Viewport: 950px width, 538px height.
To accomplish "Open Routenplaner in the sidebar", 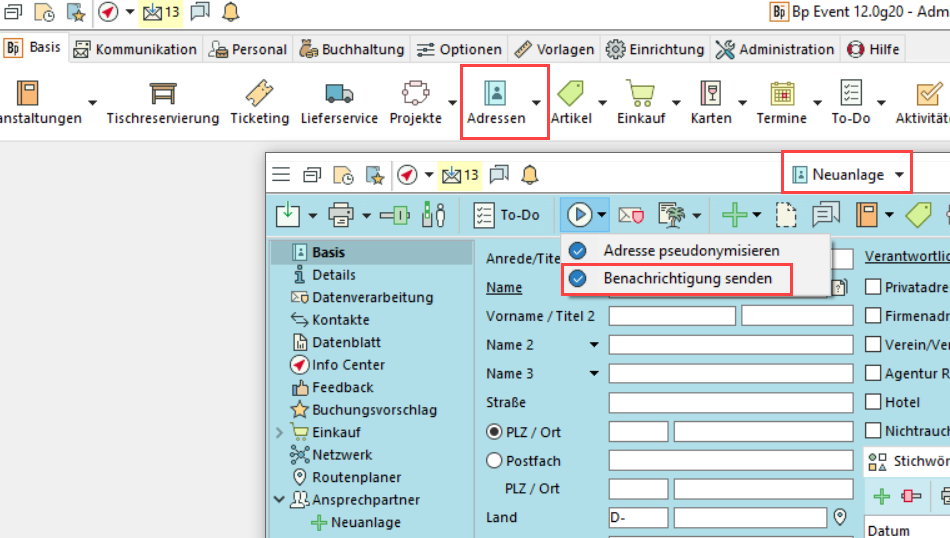I will (356, 478).
